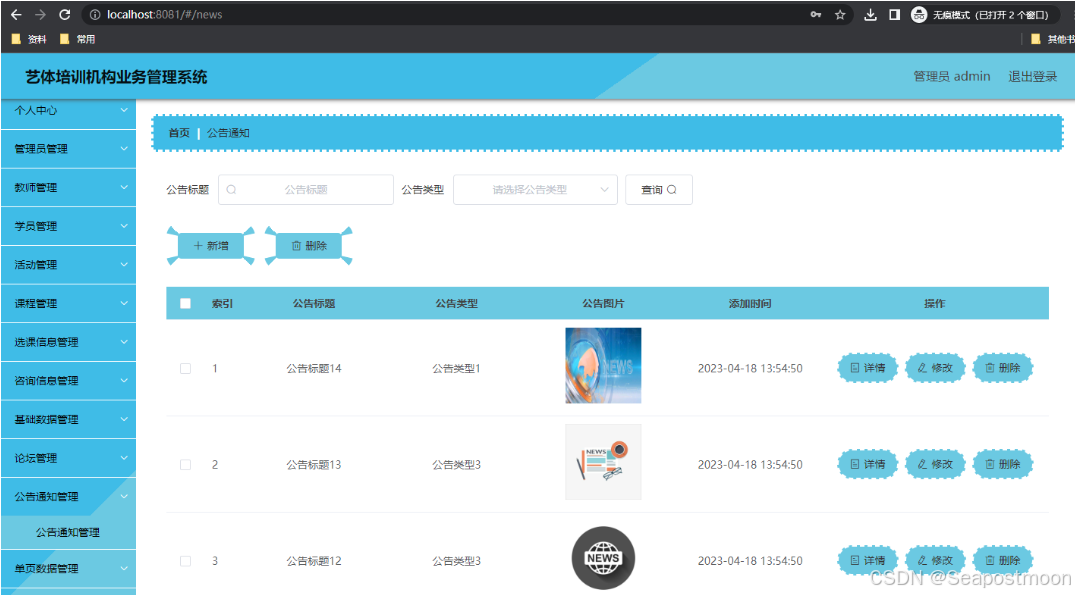This screenshot has height=595, width=1075.
Task: Click the incognito profile icon in browser toolbar
Action: tap(917, 15)
